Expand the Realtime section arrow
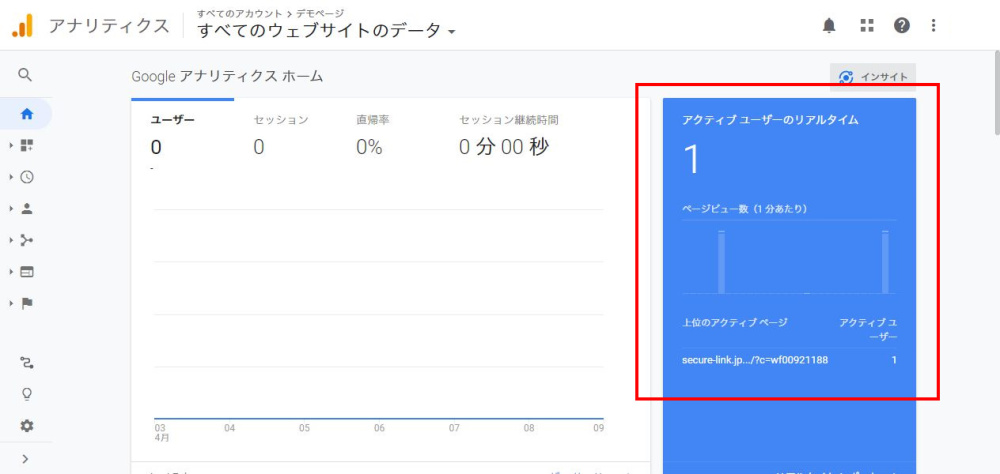 click(11, 177)
